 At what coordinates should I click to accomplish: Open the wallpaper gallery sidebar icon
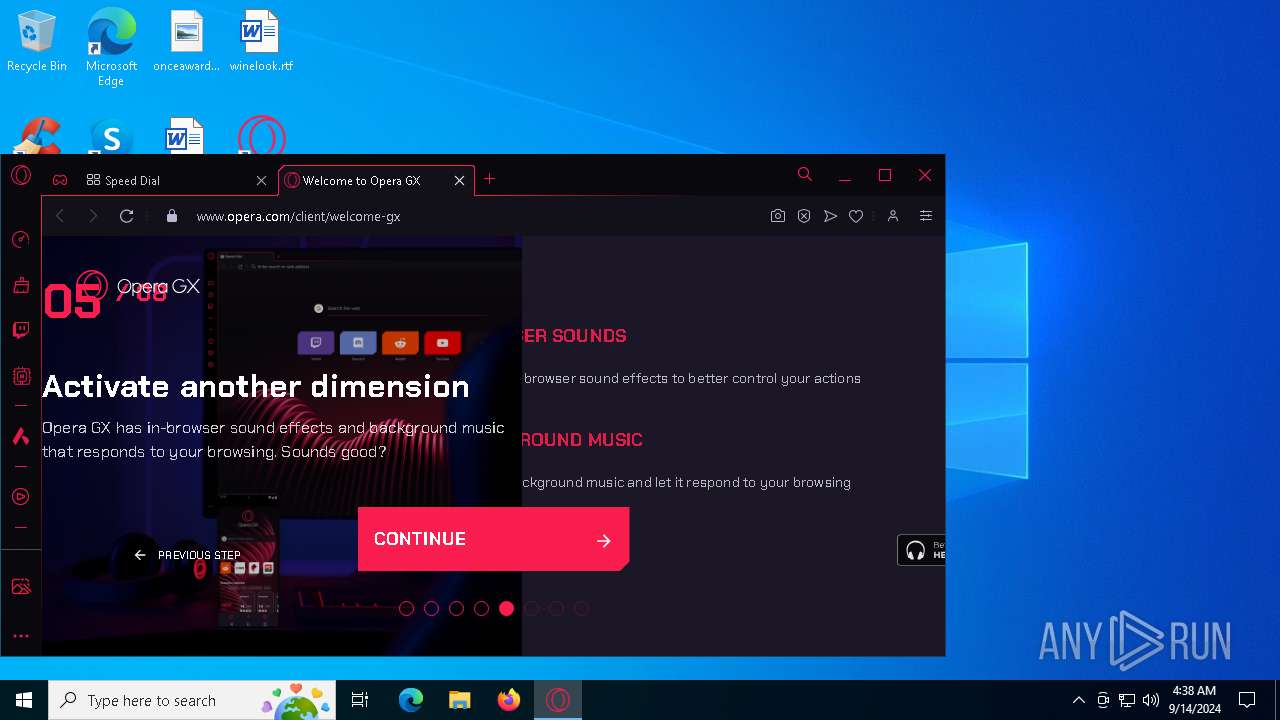(21, 587)
